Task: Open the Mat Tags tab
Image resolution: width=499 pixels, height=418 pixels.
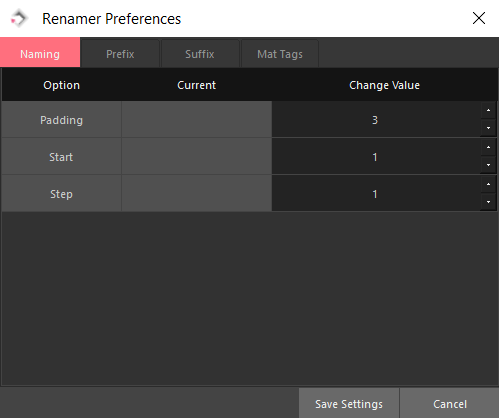Action: tap(280, 54)
